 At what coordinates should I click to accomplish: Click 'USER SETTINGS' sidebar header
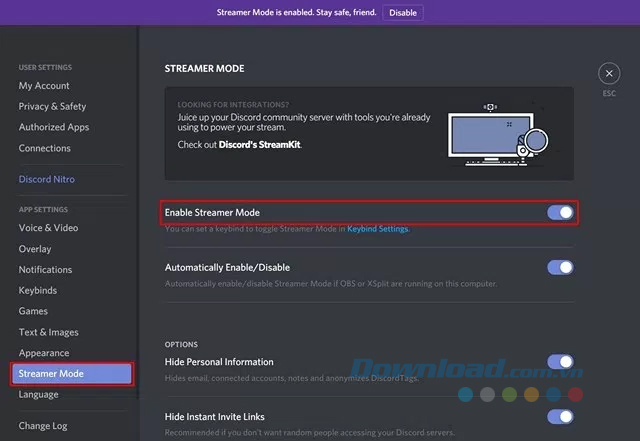point(45,67)
